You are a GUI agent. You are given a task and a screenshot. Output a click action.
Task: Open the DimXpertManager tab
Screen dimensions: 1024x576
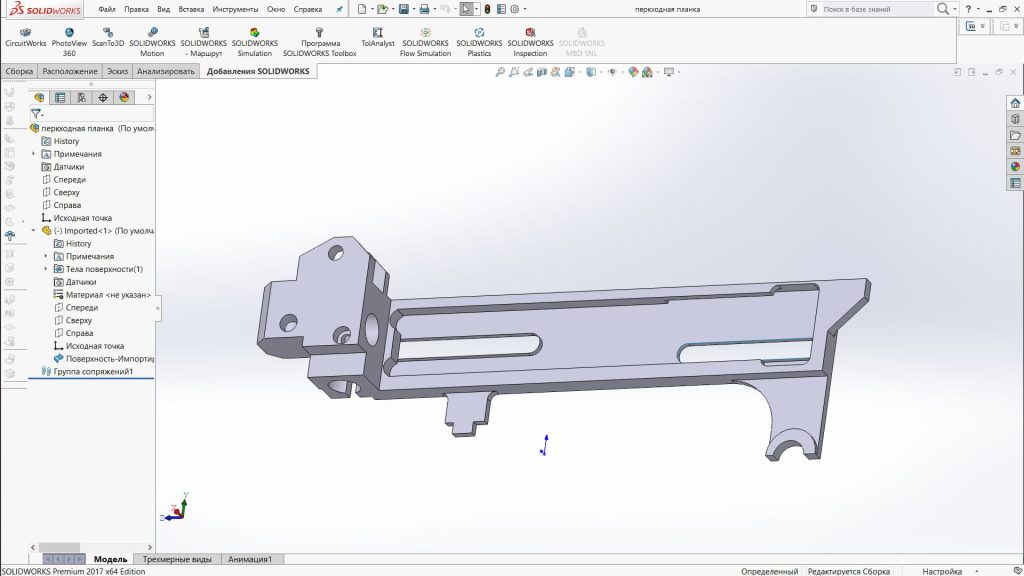click(103, 97)
